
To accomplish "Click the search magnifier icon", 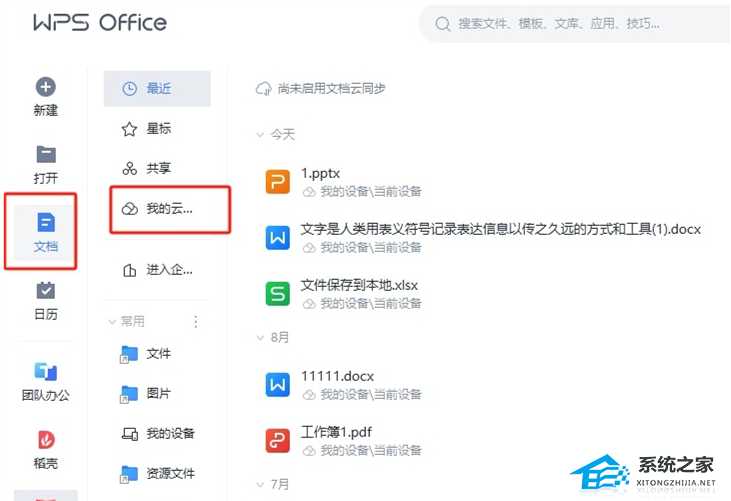I will (442, 24).
